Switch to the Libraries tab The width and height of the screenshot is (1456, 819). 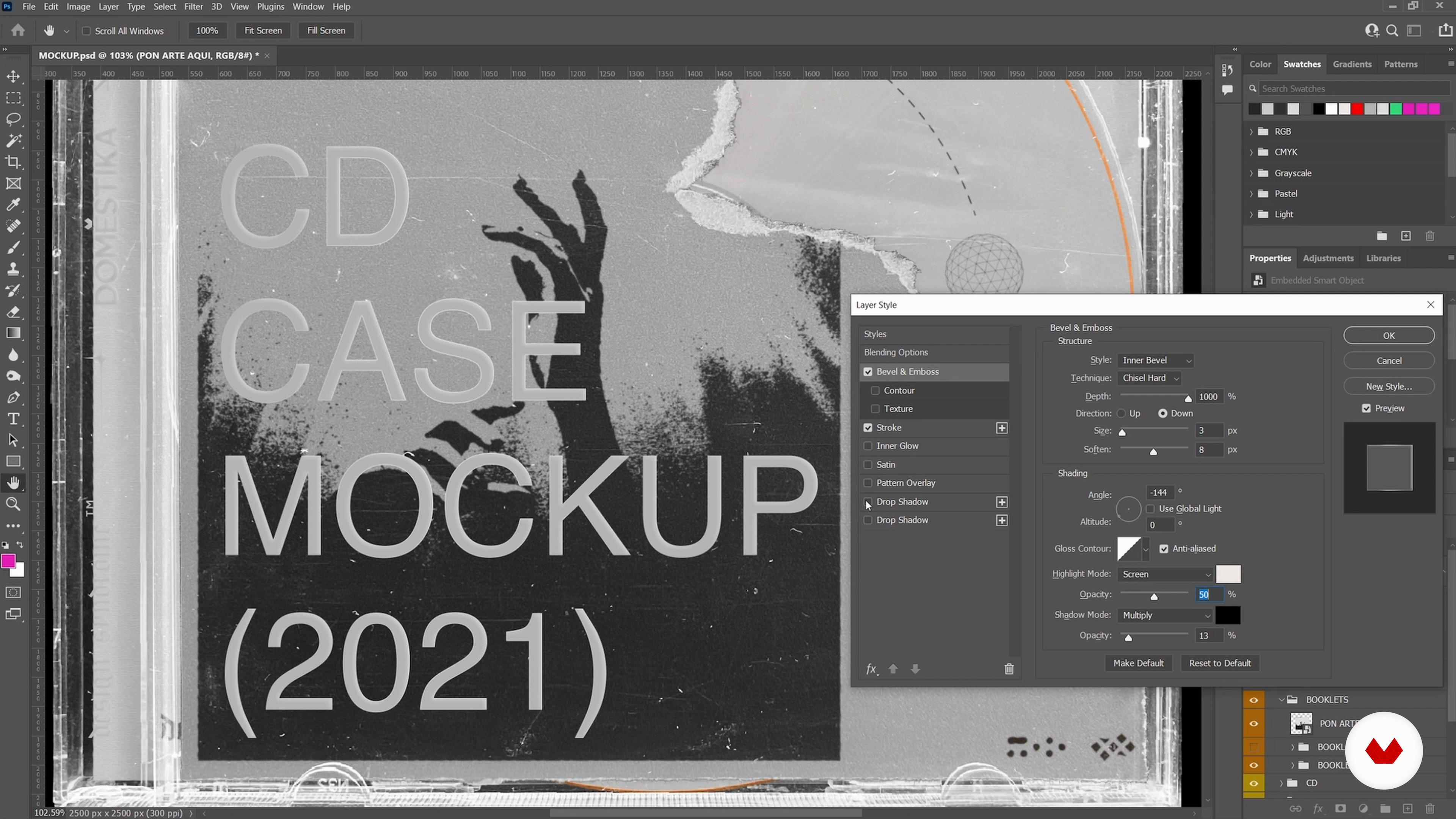tap(1383, 258)
